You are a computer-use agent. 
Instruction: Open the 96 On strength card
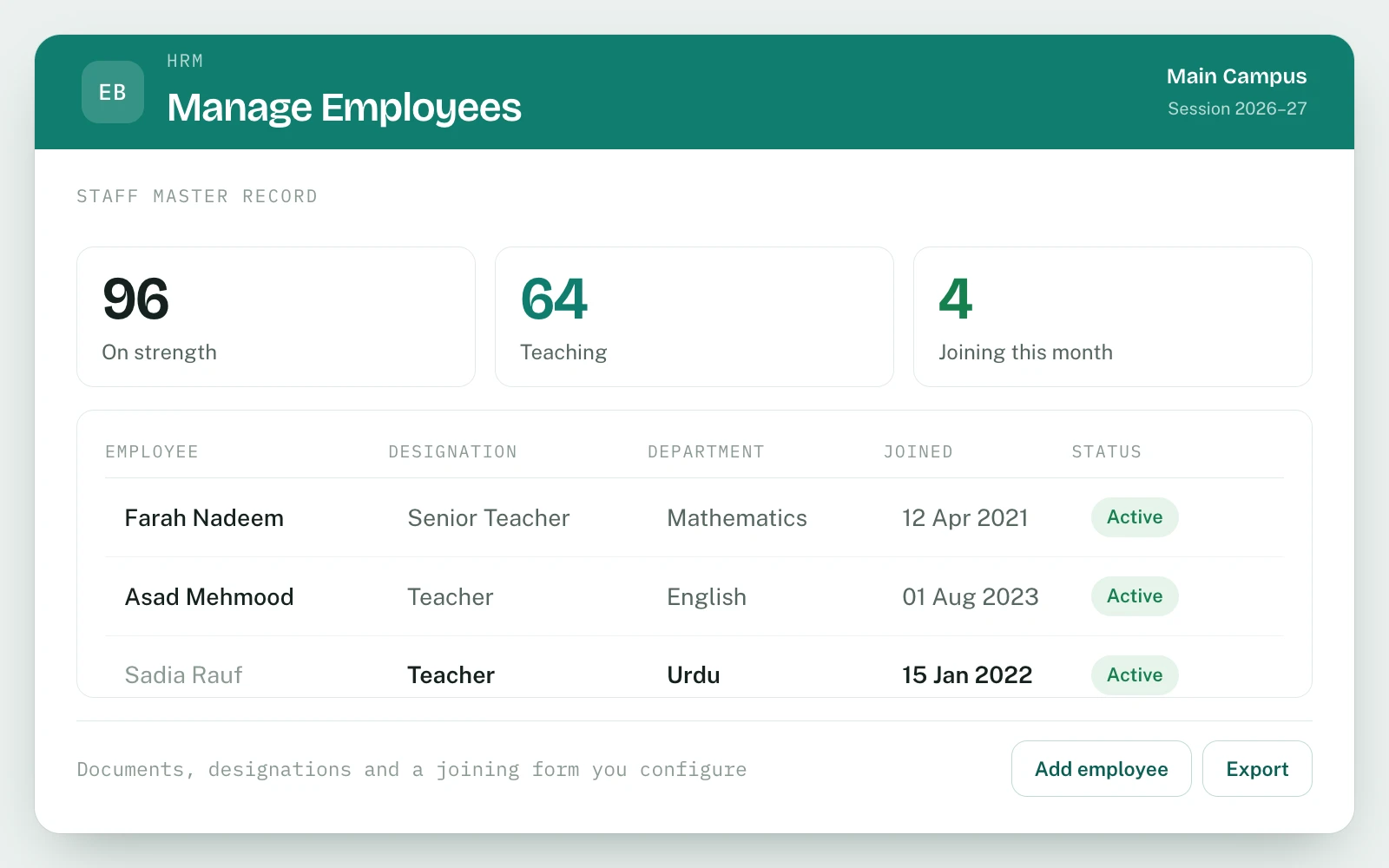coord(276,317)
